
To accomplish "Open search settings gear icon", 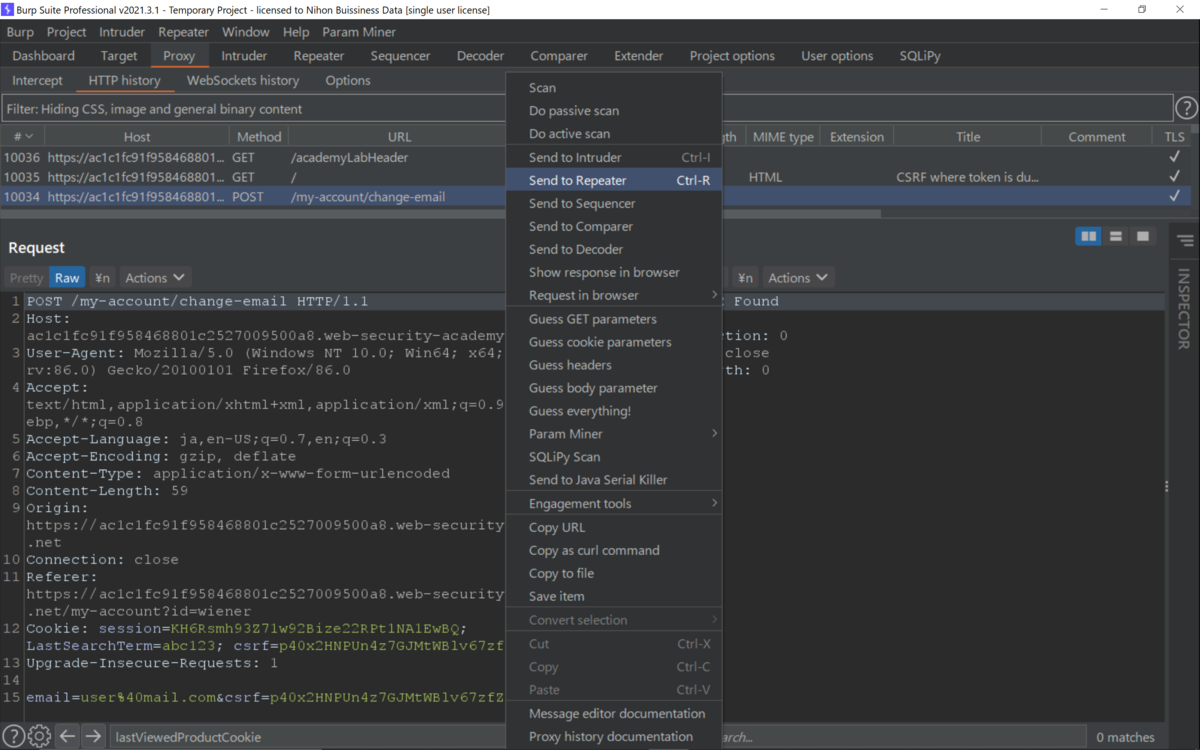I will pyautogui.click(x=39, y=737).
